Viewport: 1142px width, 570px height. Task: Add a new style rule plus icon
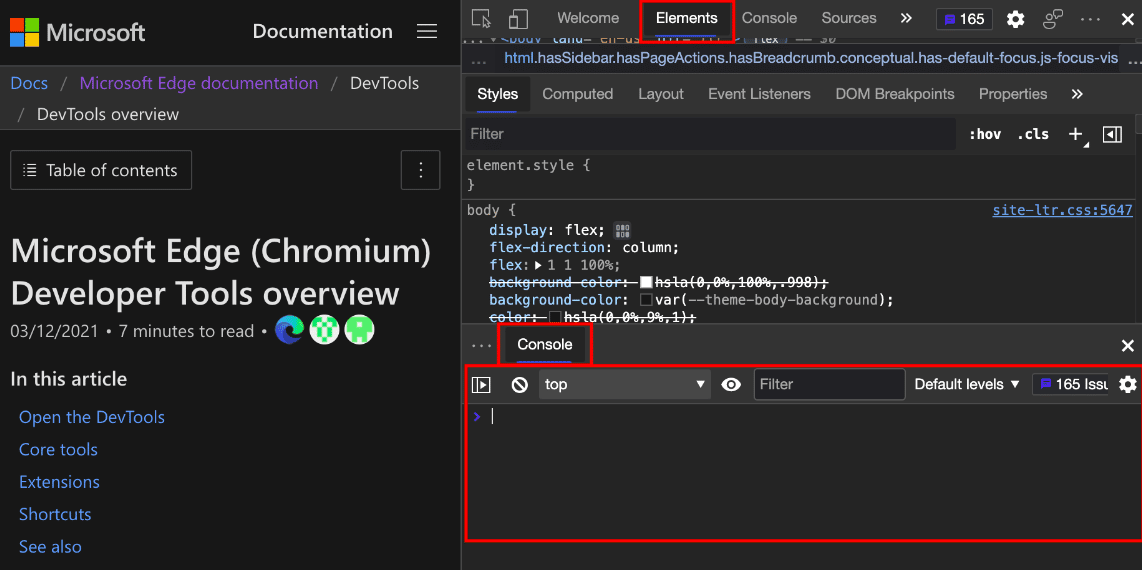[1076, 134]
